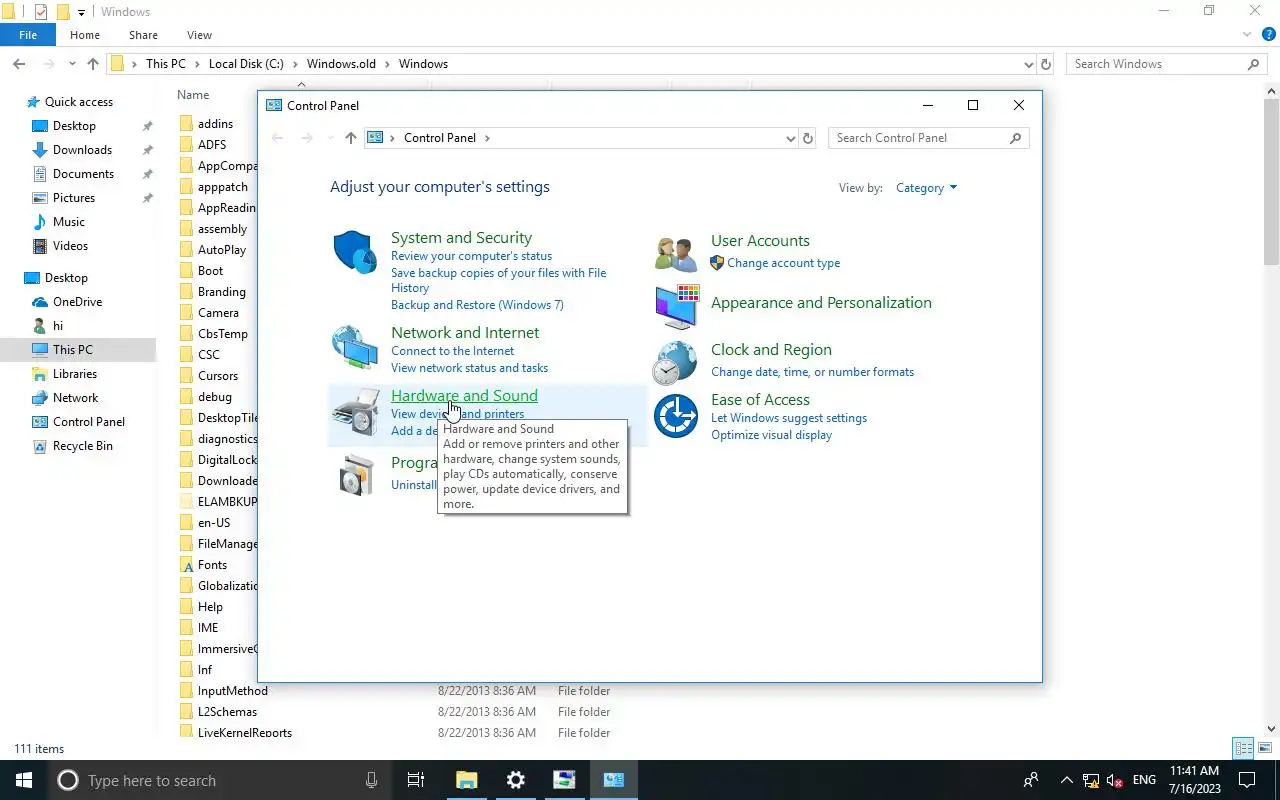
Task: Click the Clock and Region globe icon
Action: coord(675,363)
